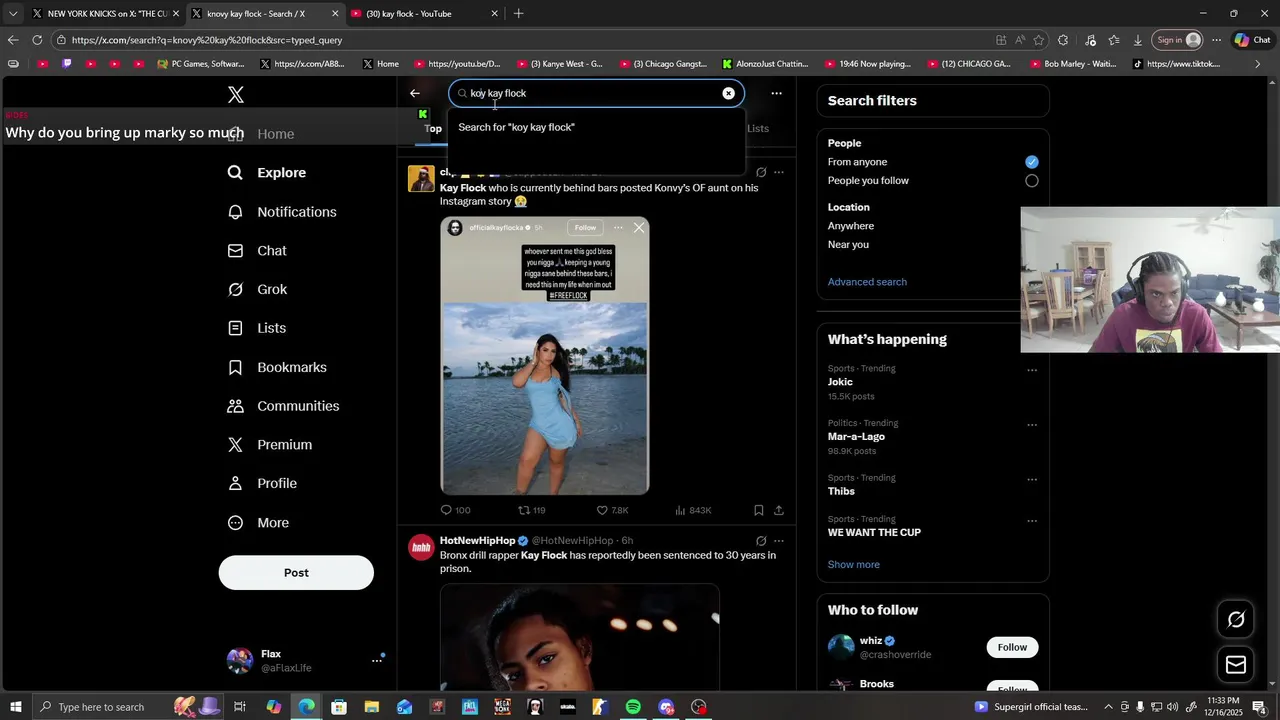1280x720 pixels.
Task: Click Show more under What's happening
Action: click(x=854, y=565)
